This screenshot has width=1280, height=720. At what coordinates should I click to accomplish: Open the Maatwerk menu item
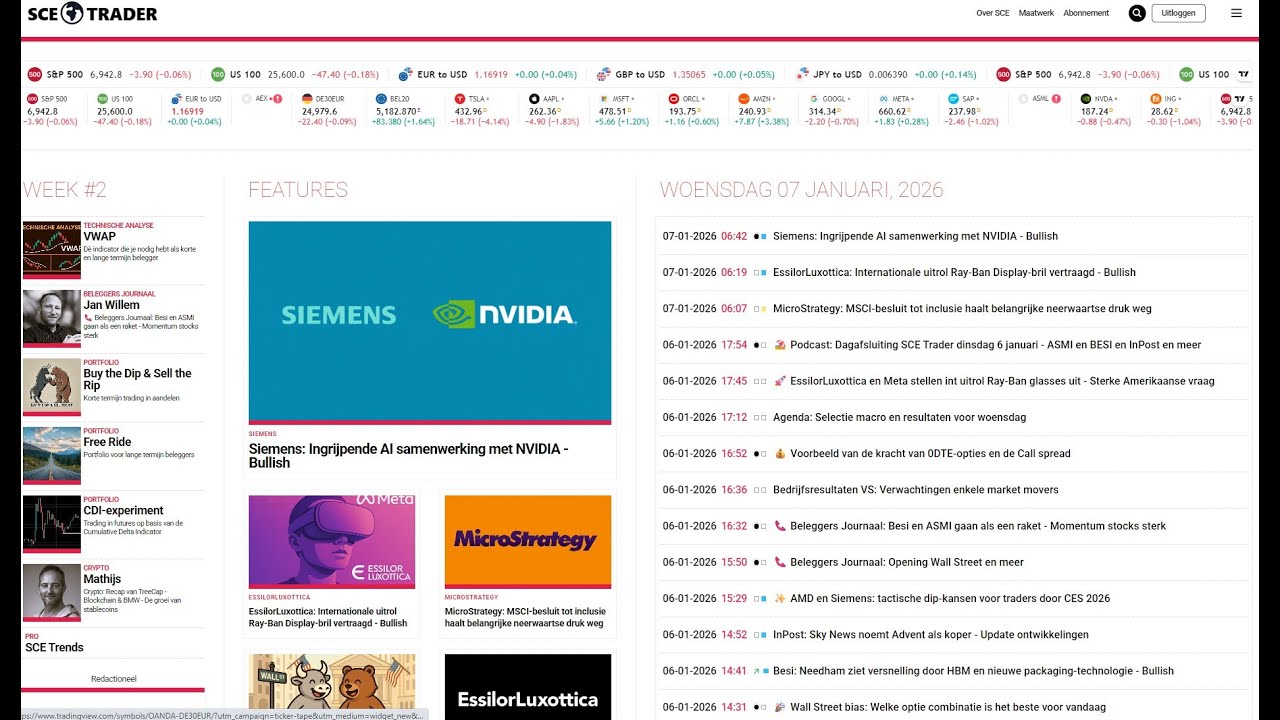click(x=1036, y=13)
